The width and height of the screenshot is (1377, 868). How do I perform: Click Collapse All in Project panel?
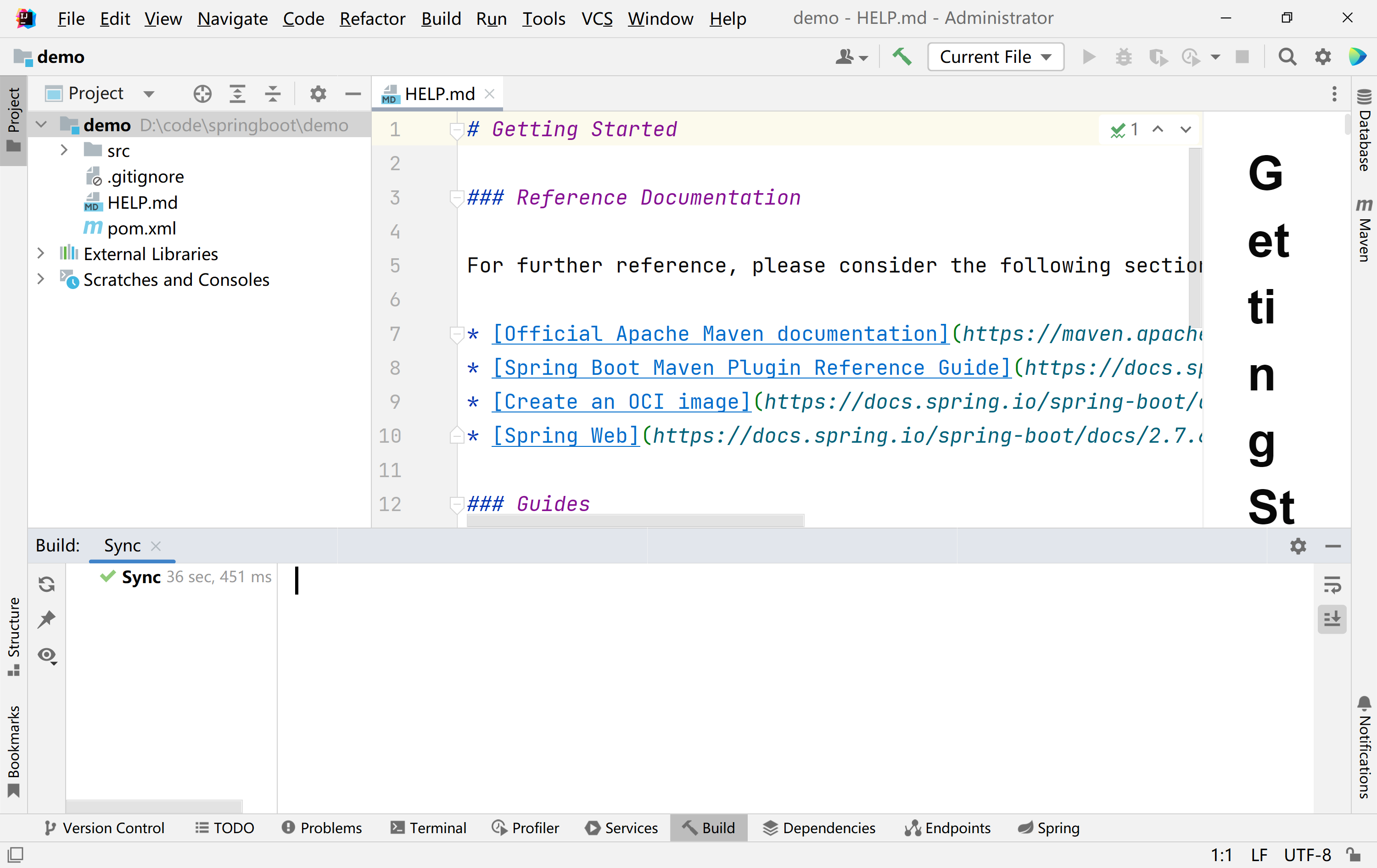(273, 94)
